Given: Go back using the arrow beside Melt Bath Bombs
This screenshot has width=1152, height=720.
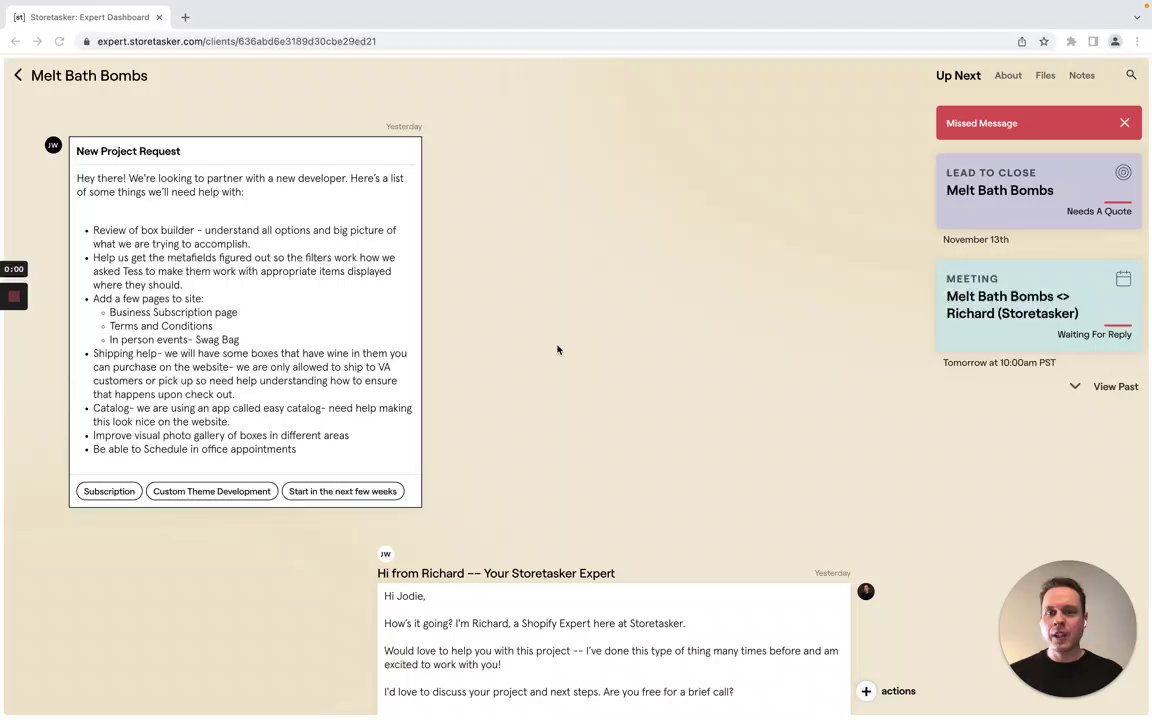Looking at the screenshot, I should (x=18, y=75).
